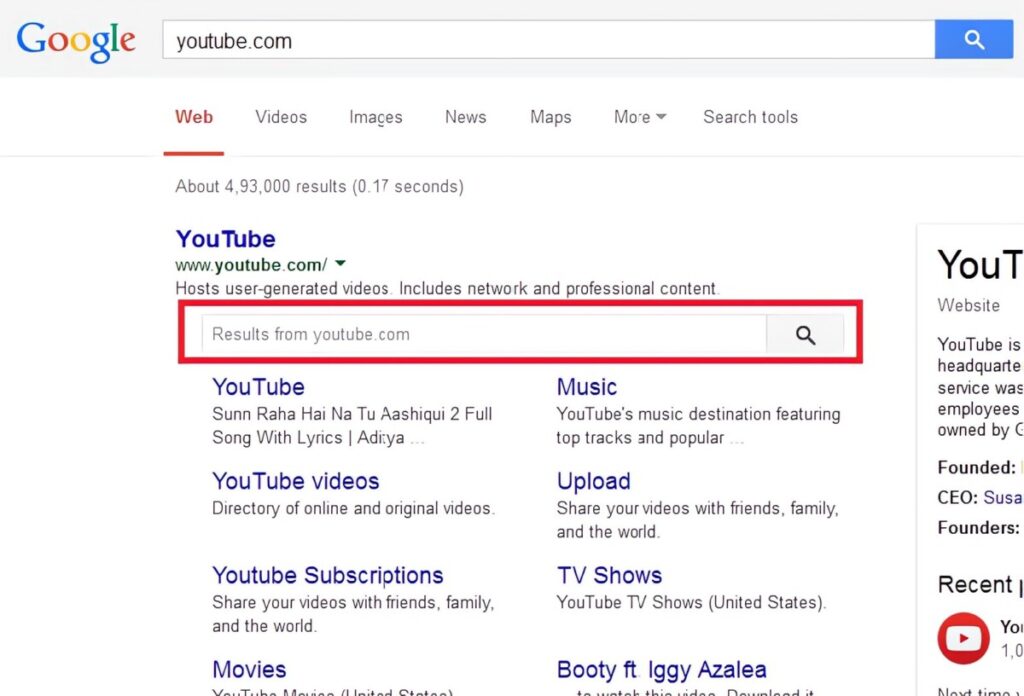
Task: Switch to the News tab
Action: click(x=466, y=117)
